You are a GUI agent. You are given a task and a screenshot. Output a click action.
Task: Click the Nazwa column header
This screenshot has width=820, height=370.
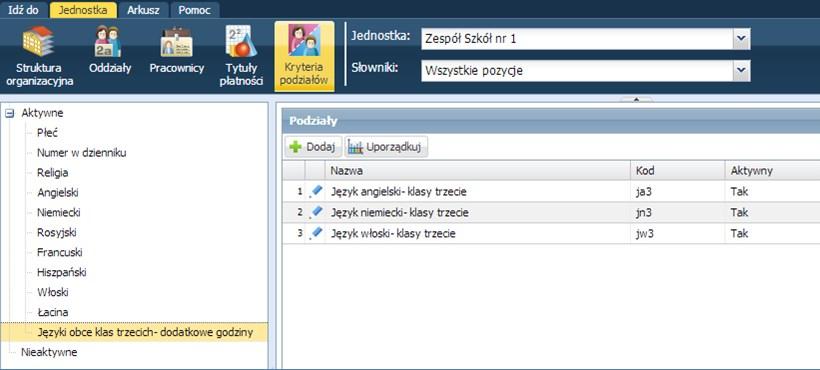pyautogui.click(x=477, y=170)
